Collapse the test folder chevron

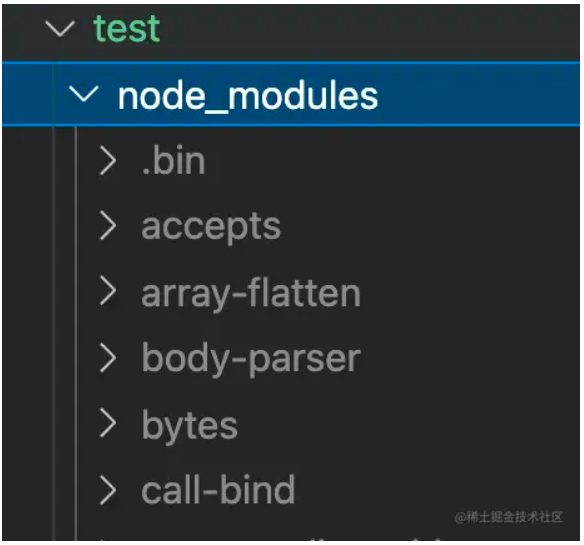point(60,28)
